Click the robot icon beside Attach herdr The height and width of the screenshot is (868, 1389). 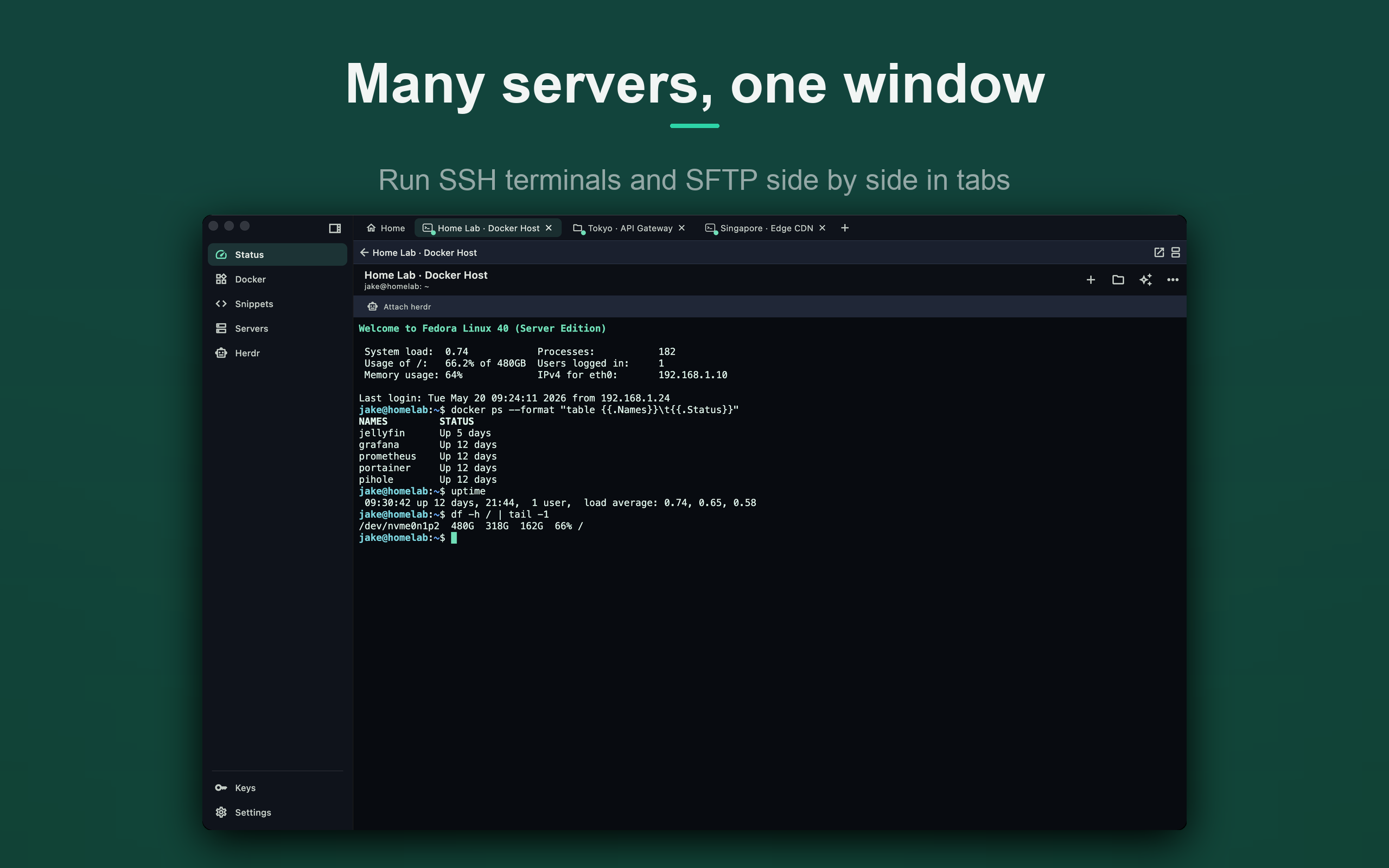pos(373,307)
